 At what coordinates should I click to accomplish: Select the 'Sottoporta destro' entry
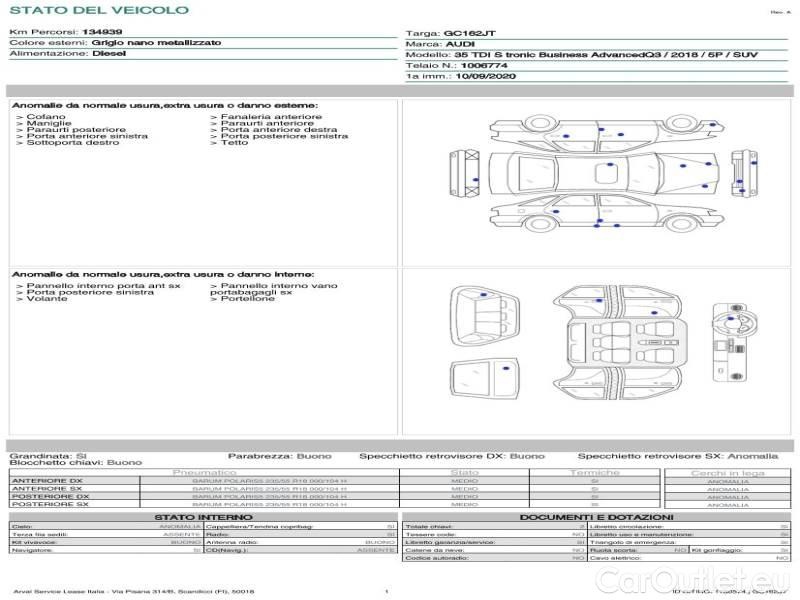[x=68, y=143]
